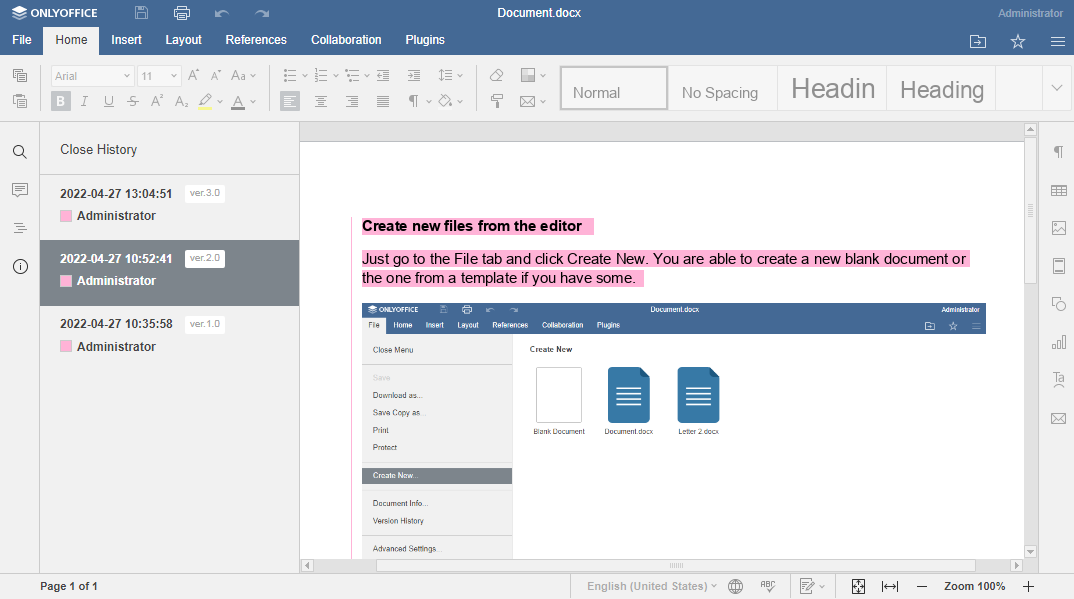Open the File tab
1074x599 pixels.
(22, 40)
